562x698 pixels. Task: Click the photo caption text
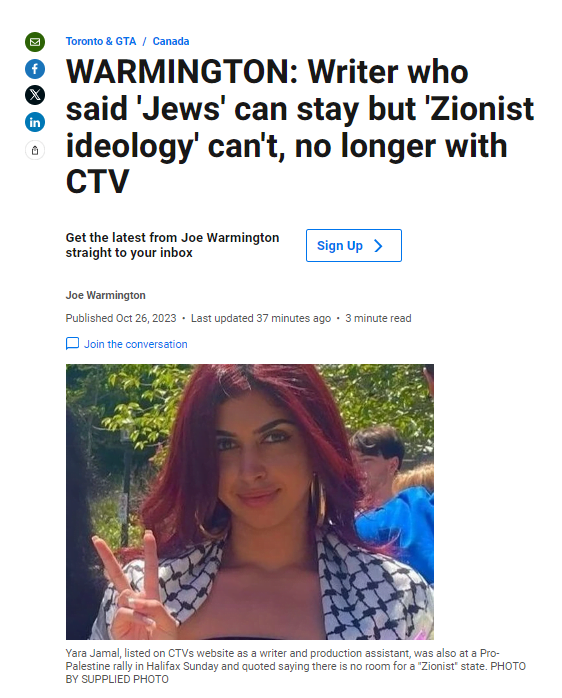coord(295,666)
